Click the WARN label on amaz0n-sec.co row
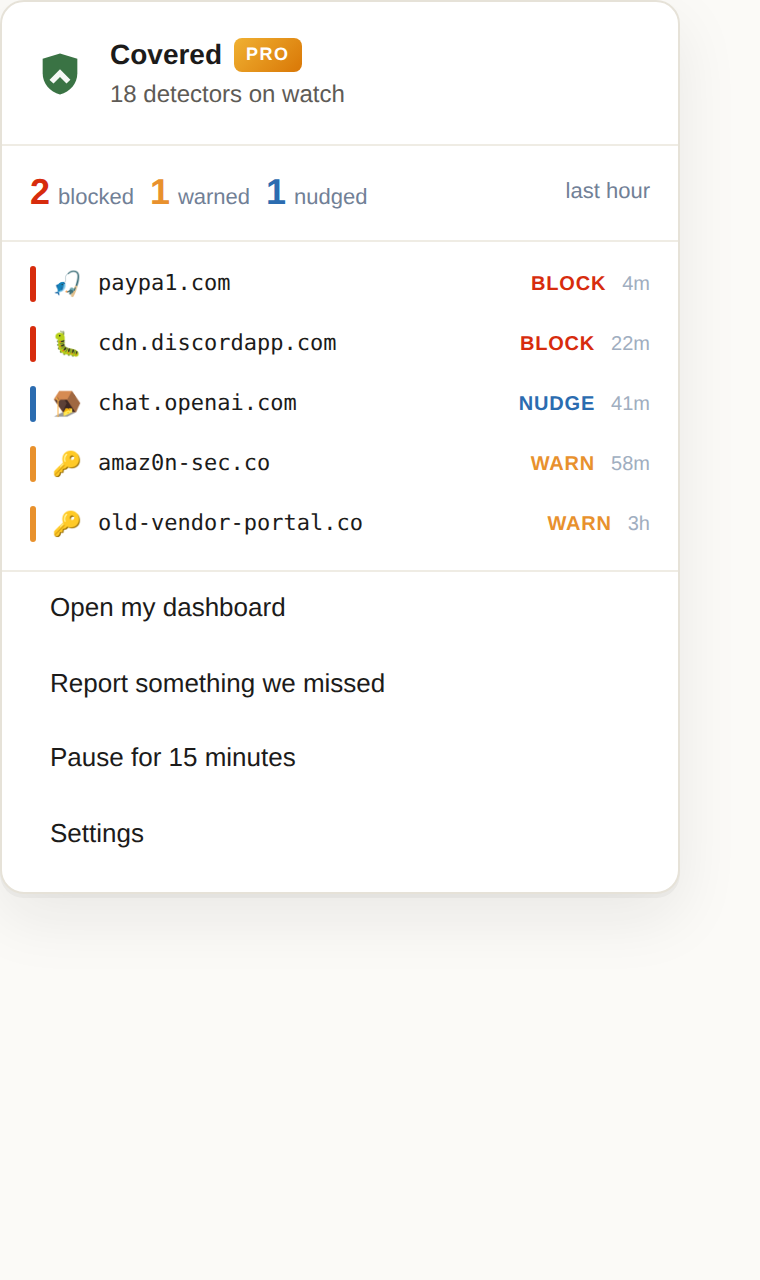Image resolution: width=760 pixels, height=1280 pixels. pyautogui.click(x=562, y=463)
